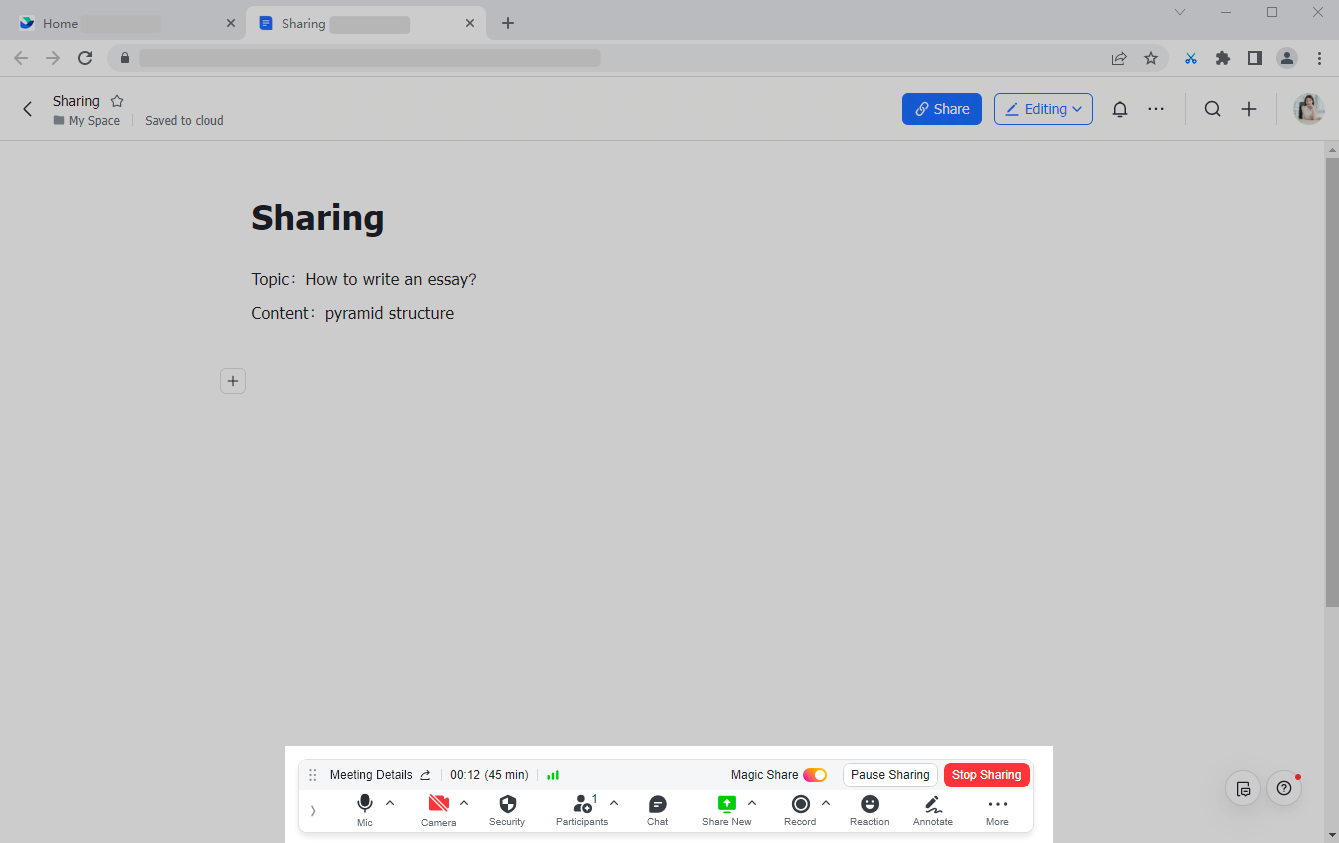
Task: Add a new block below the document content
Action: pos(232,381)
